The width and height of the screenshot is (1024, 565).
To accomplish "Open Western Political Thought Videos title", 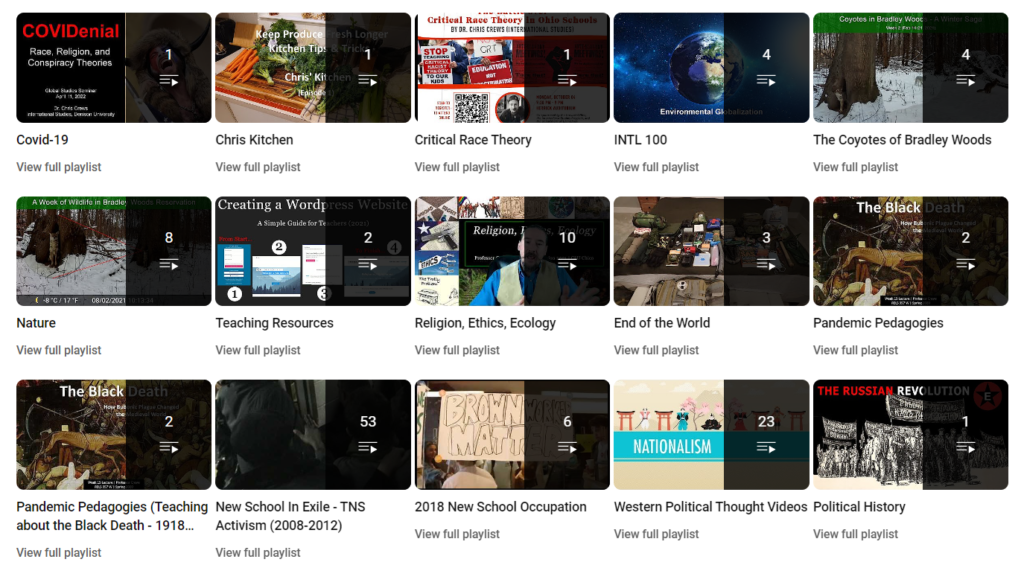I will click(711, 507).
